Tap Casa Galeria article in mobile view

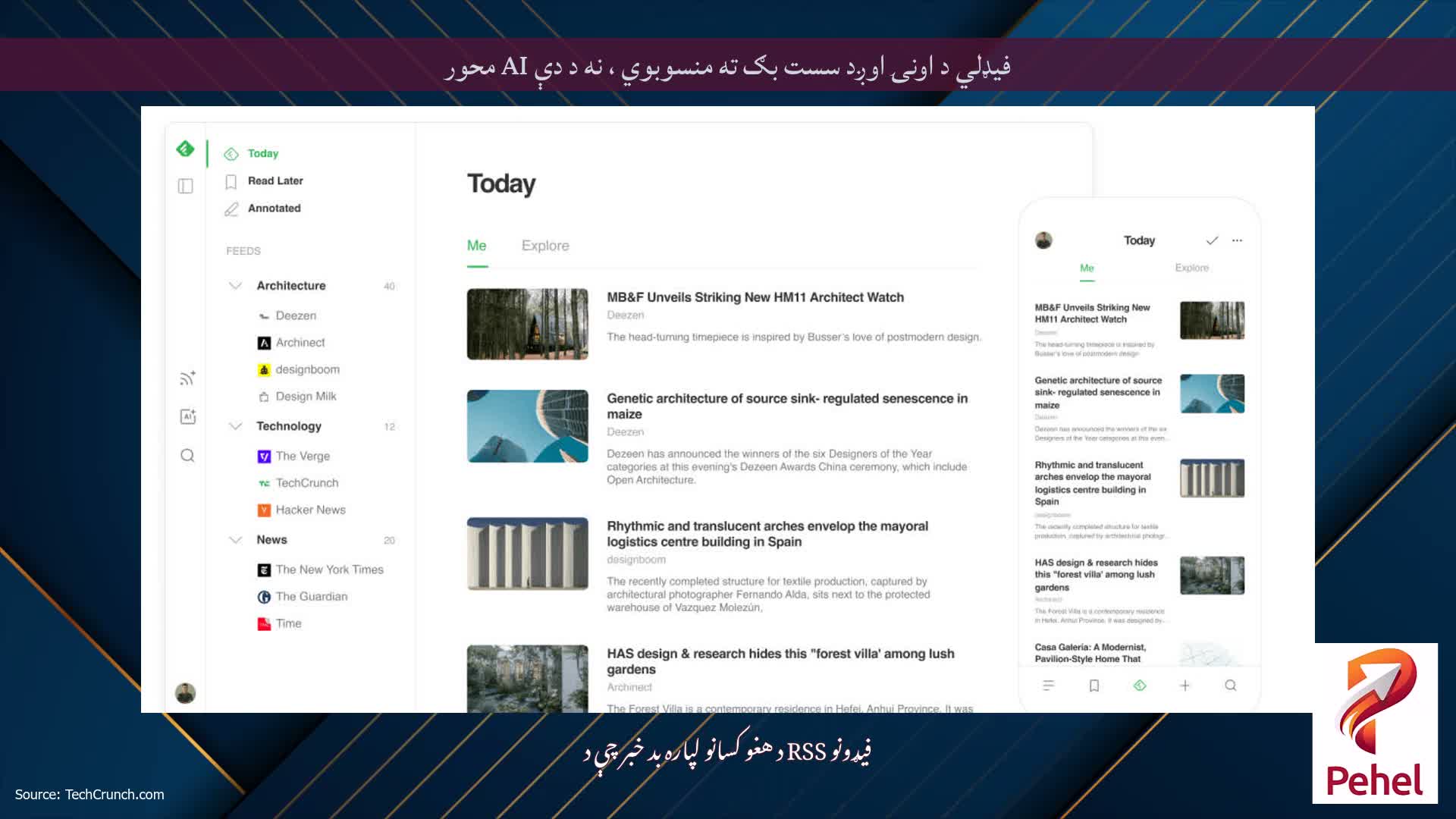1090,653
